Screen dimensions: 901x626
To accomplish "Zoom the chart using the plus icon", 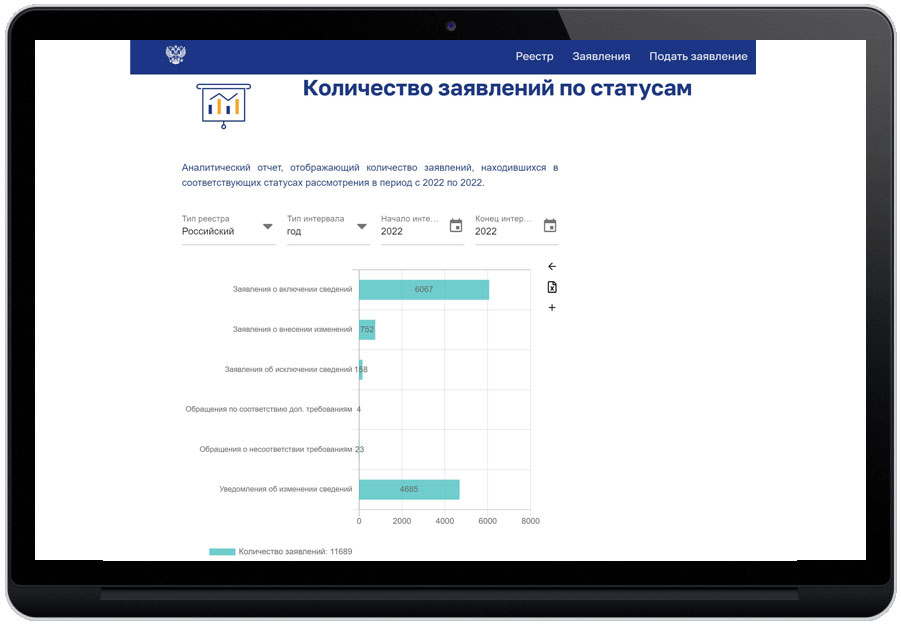I will coord(552,308).
